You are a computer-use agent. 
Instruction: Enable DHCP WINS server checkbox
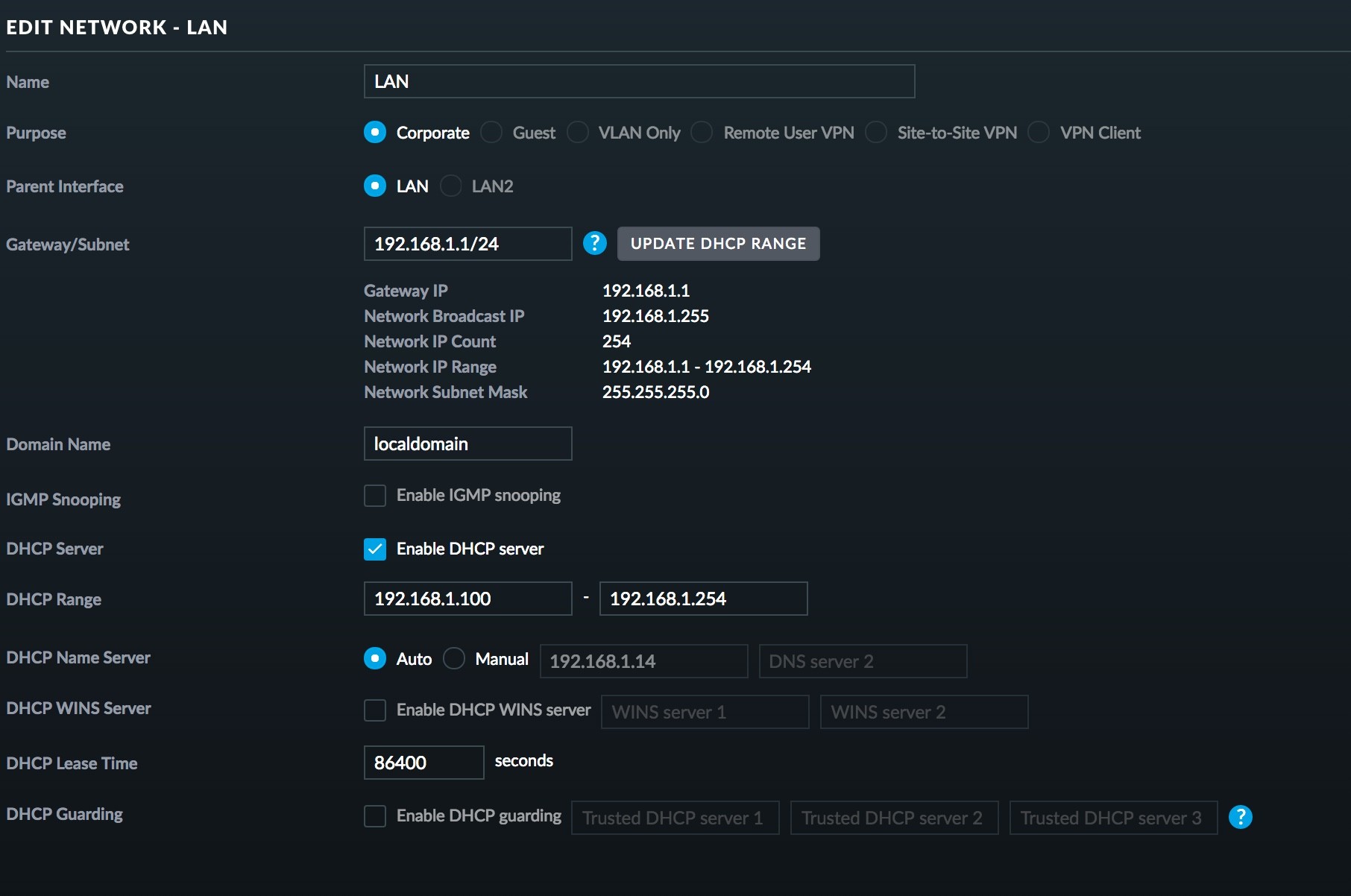[x=375, y=710]
